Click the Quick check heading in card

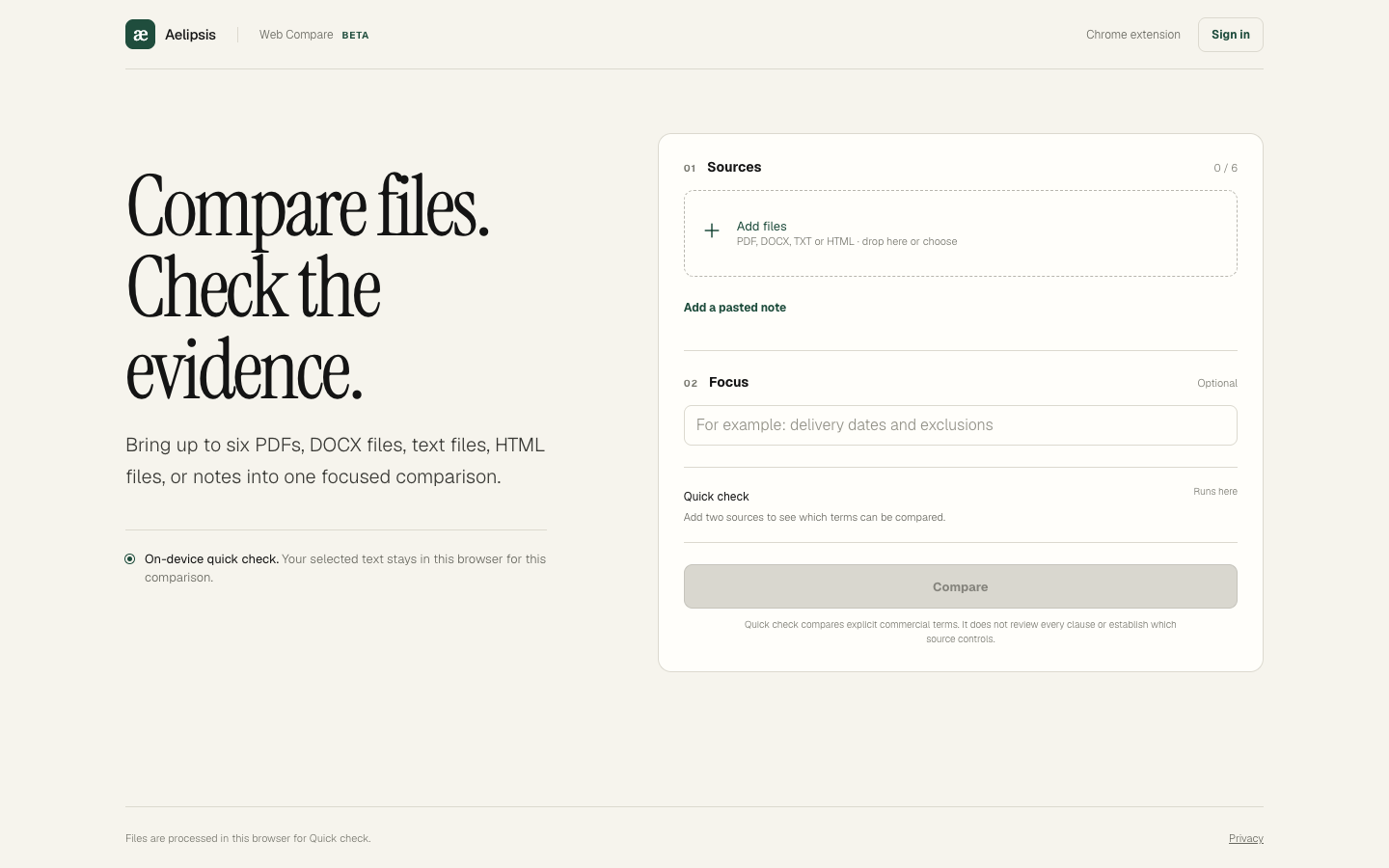[717, 497]
